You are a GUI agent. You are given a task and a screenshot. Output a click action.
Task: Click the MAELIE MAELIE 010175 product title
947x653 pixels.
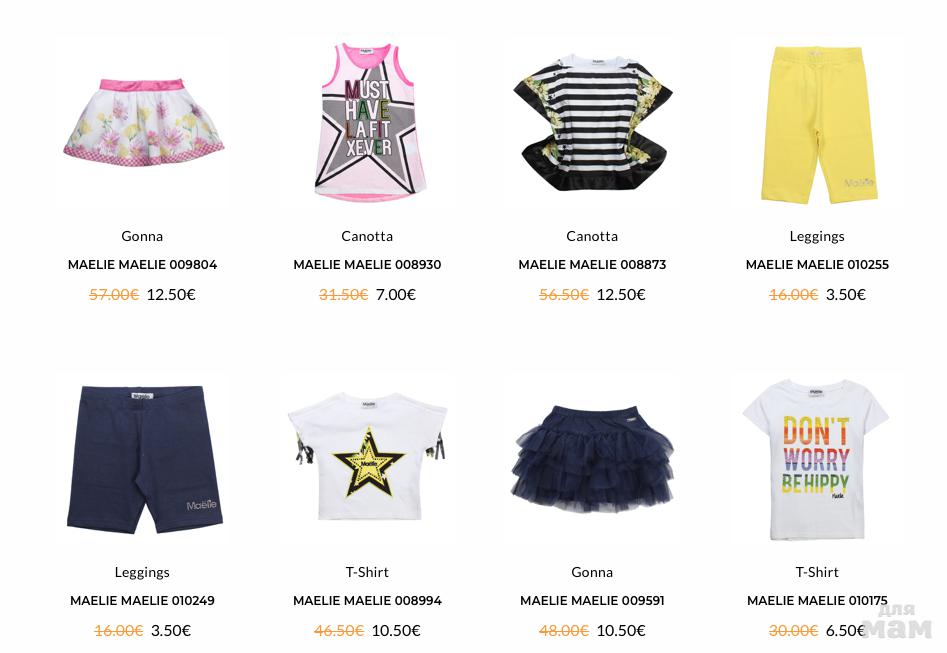tap(817, 600)
